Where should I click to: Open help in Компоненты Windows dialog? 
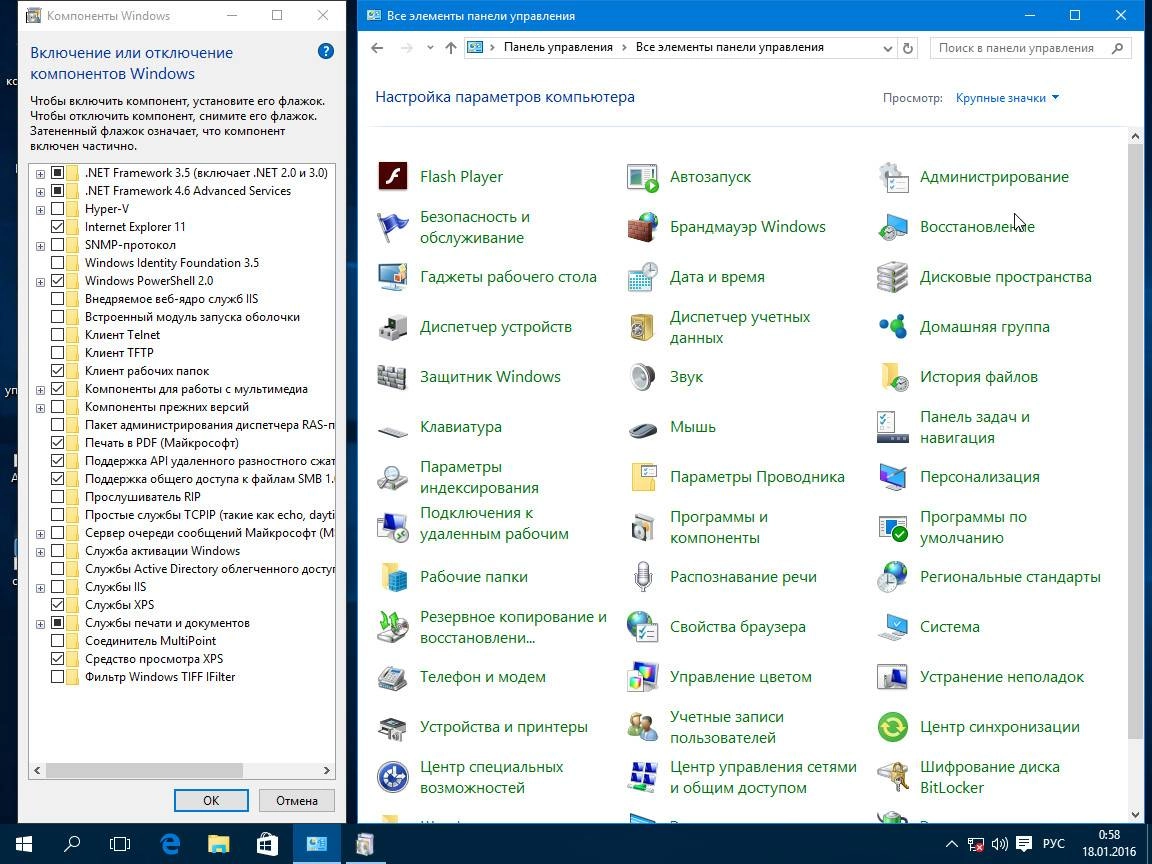tap(325, 51)
